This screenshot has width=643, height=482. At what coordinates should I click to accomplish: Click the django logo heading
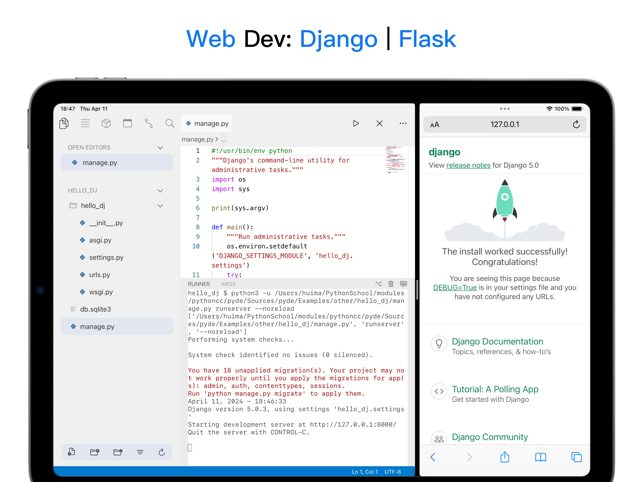(444, 152)
